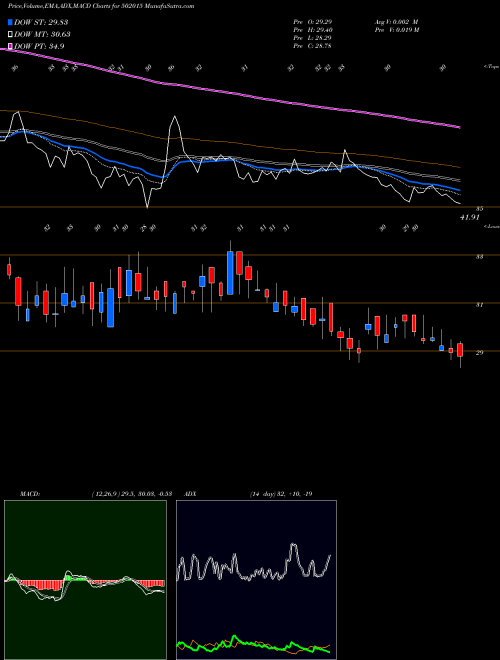Click the MACD parameters "(12,26,9) 29.5, 30.68, -0.58"
This screenshot has width=500, height=660.
131,494
